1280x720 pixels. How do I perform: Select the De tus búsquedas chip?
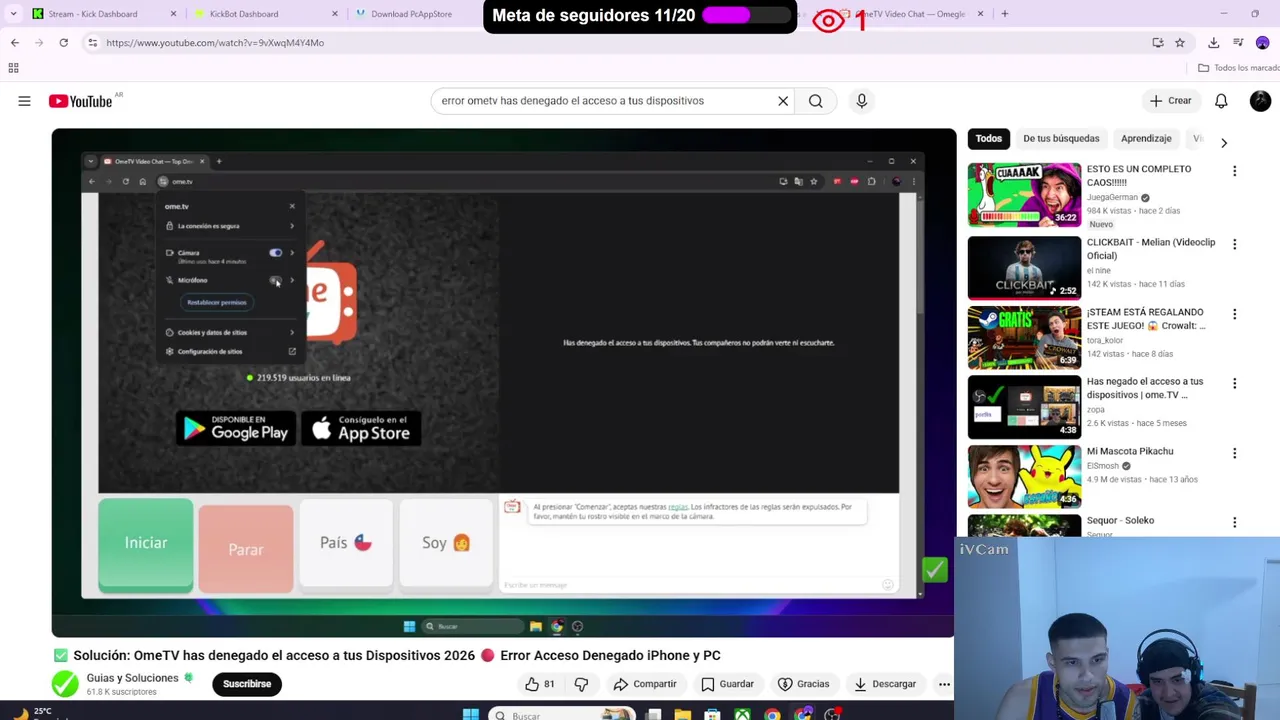coord(1061,138)
